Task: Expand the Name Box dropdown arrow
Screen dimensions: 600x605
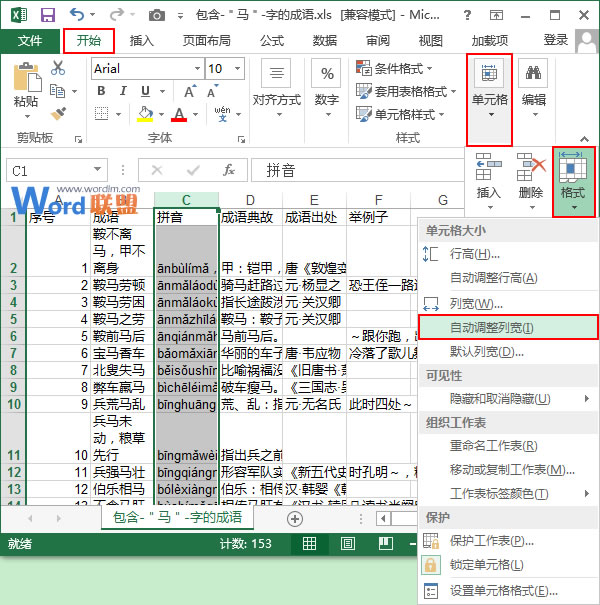Action: click(97, 169)
